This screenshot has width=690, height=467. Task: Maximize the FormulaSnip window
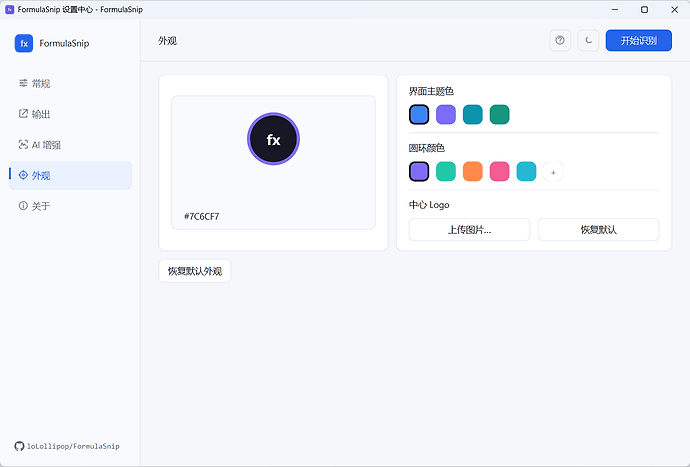[x=644, y=9]
